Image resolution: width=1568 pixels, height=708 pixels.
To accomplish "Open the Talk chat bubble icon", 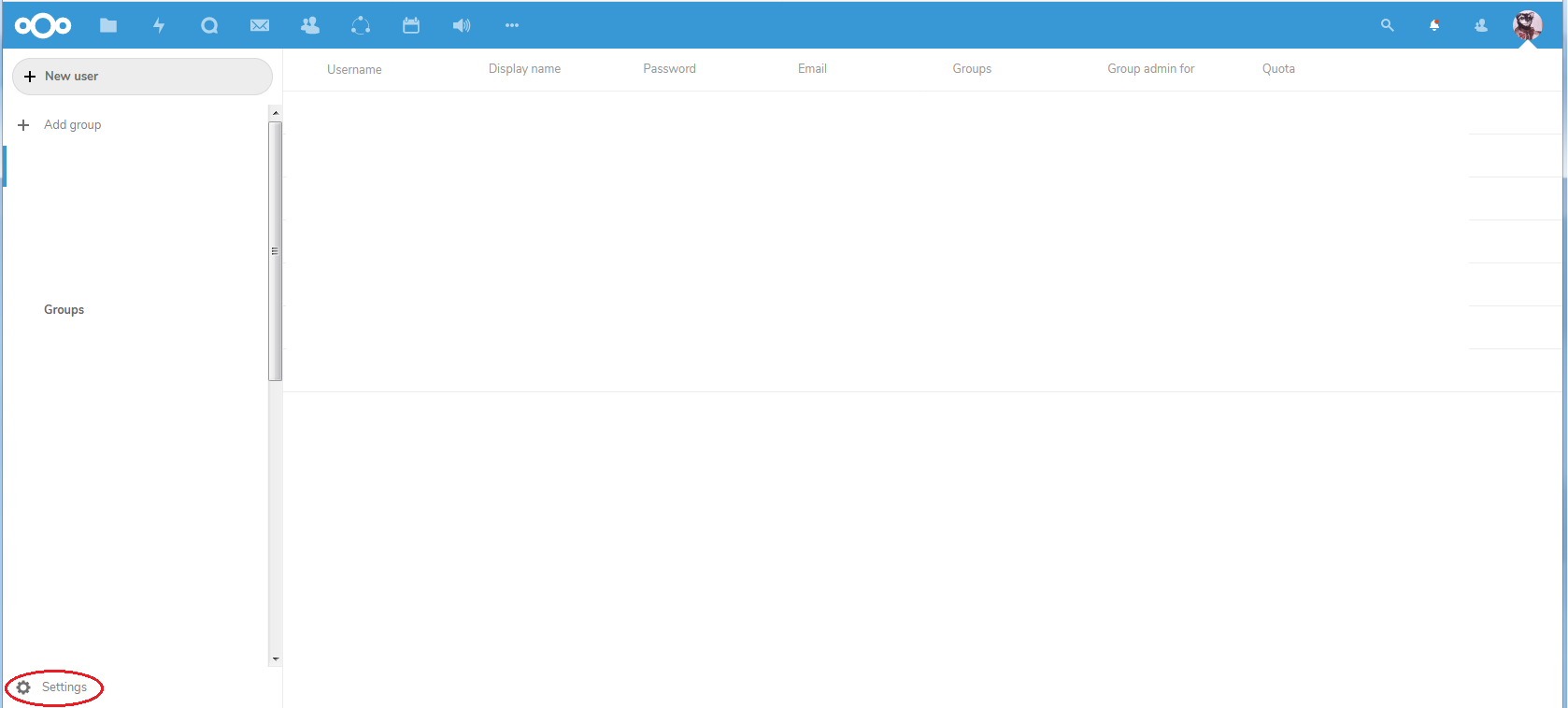I will click(x=209, y=25).
